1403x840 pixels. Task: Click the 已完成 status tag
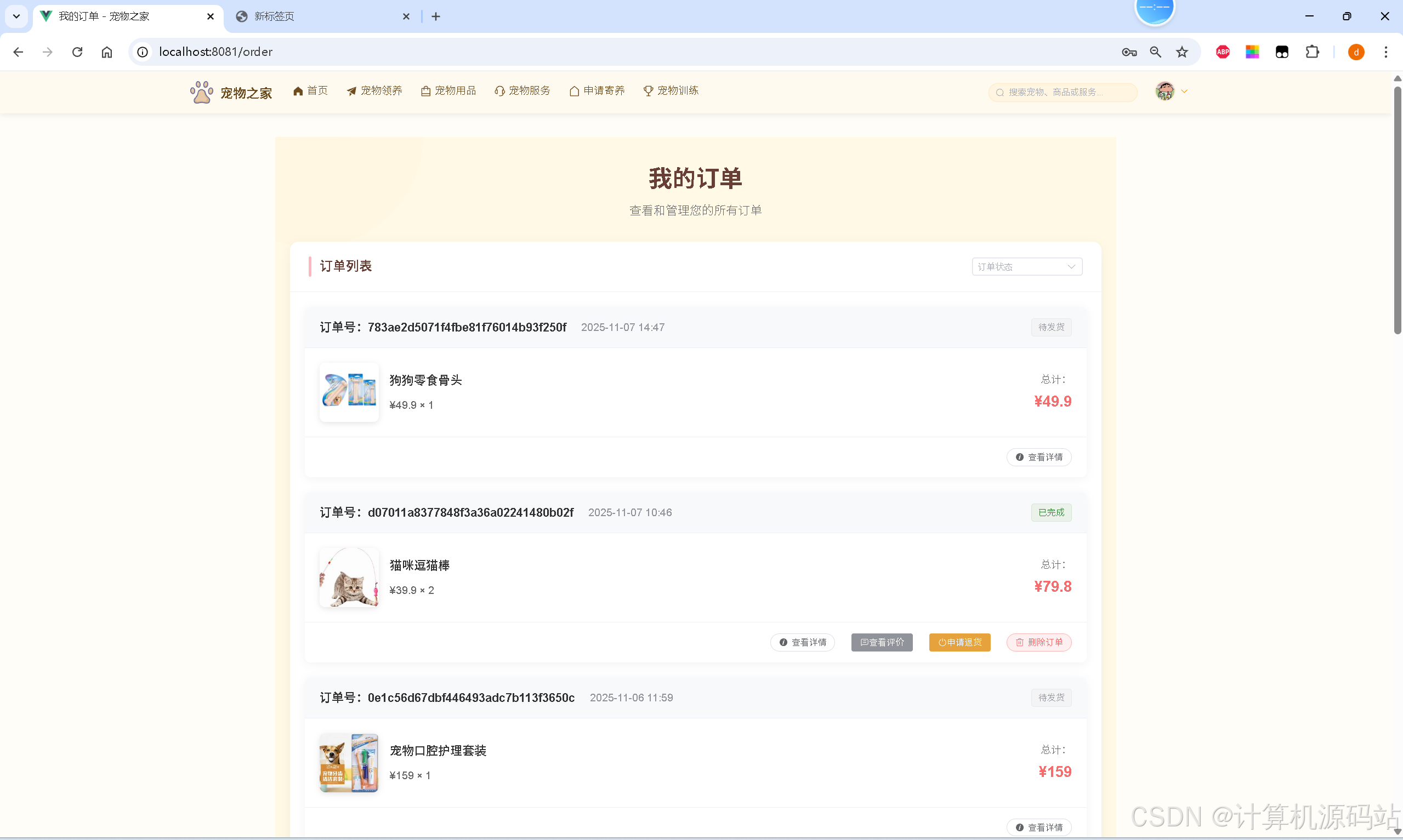1051,512
